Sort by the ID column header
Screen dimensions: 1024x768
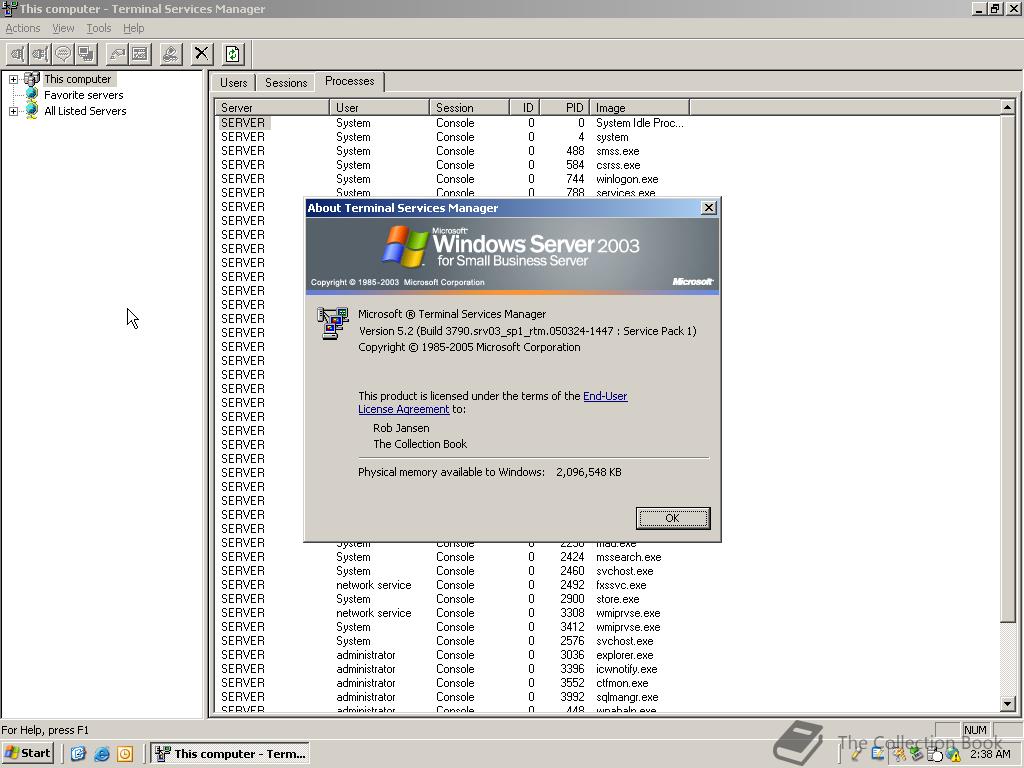pos(524,108)
